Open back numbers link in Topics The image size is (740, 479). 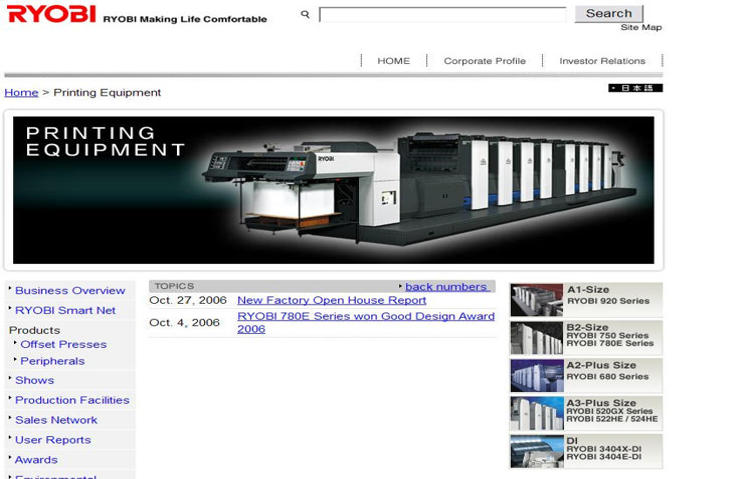[446, 286]
